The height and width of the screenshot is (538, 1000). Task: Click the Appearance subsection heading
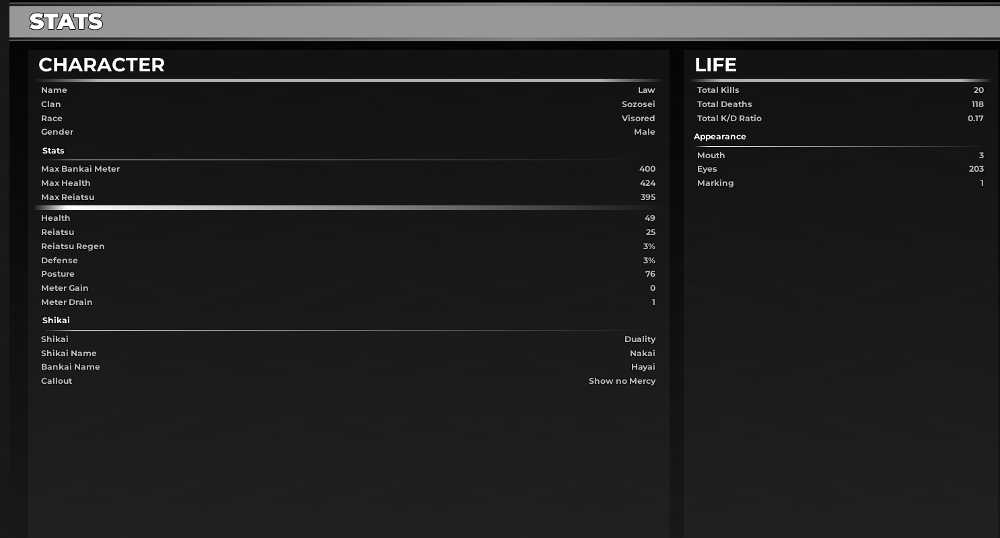719,136
